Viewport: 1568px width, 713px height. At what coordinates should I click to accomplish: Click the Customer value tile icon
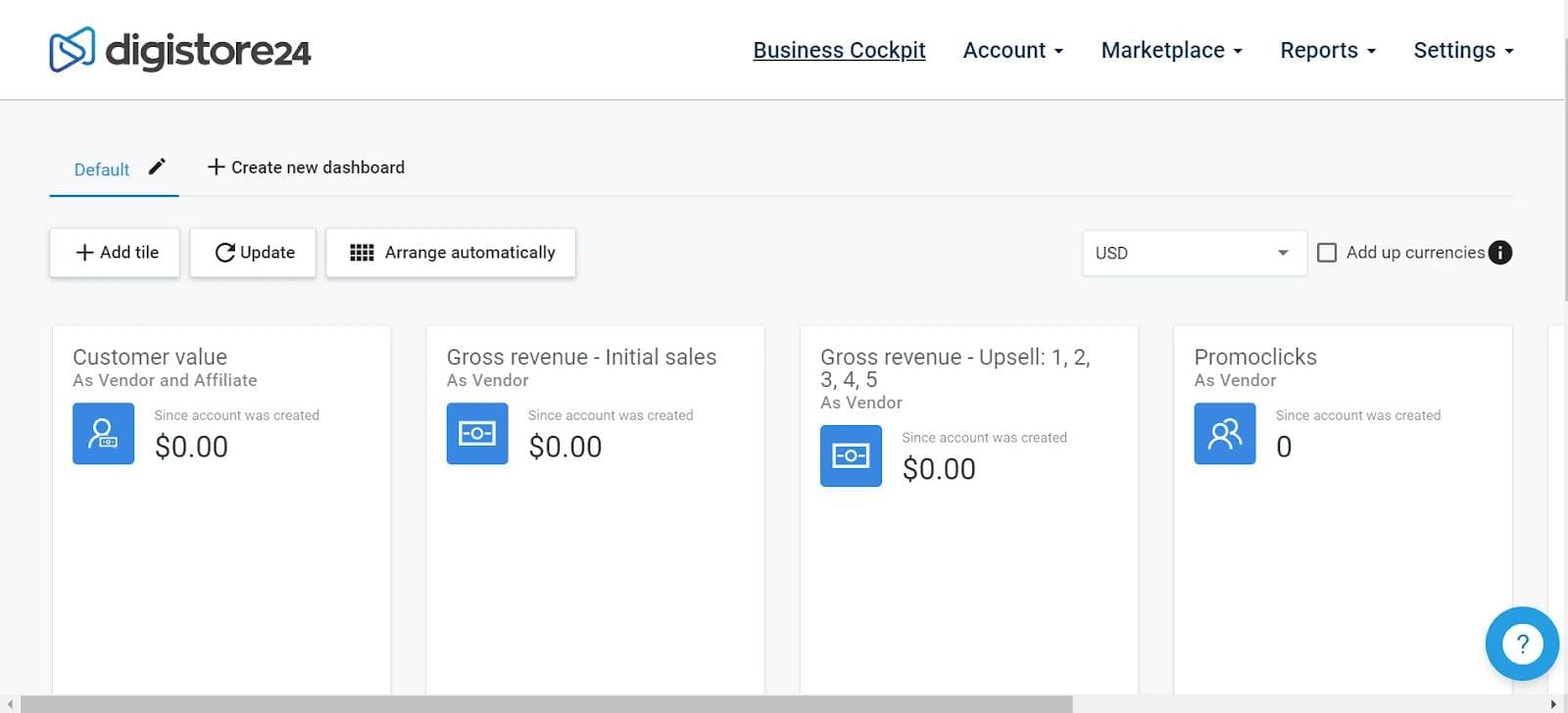pyautogui.click(x=103, y=434)
